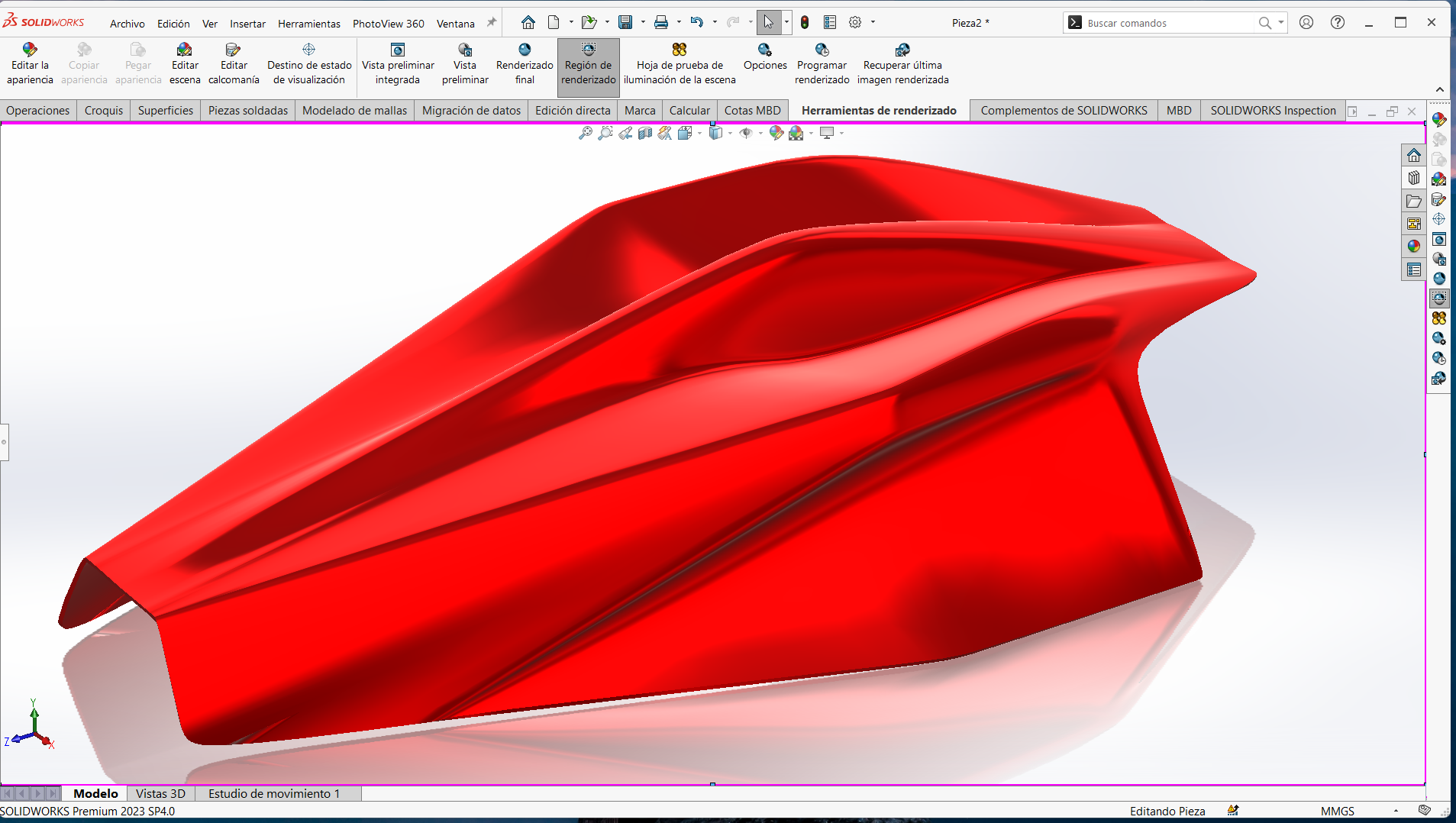The width and height of the screenshot is (1456, 823).
Task: Open Programar renderizado scheduler
Action: tap(822, 64)
